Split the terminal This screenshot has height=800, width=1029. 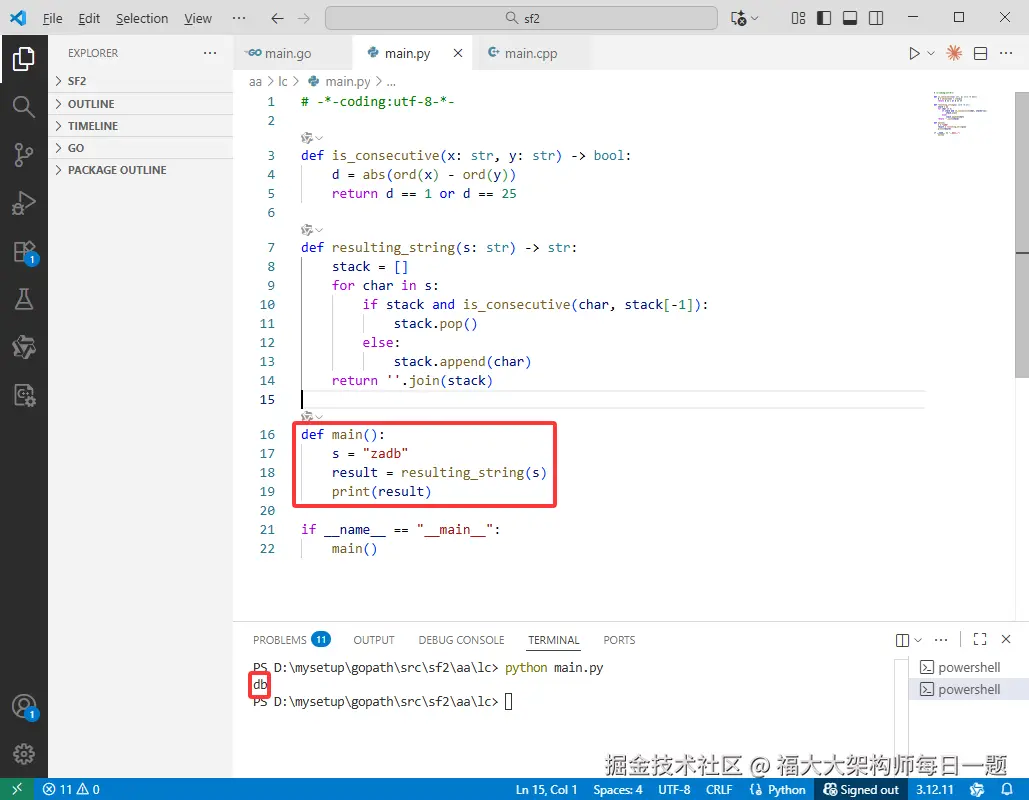(902, 640)
